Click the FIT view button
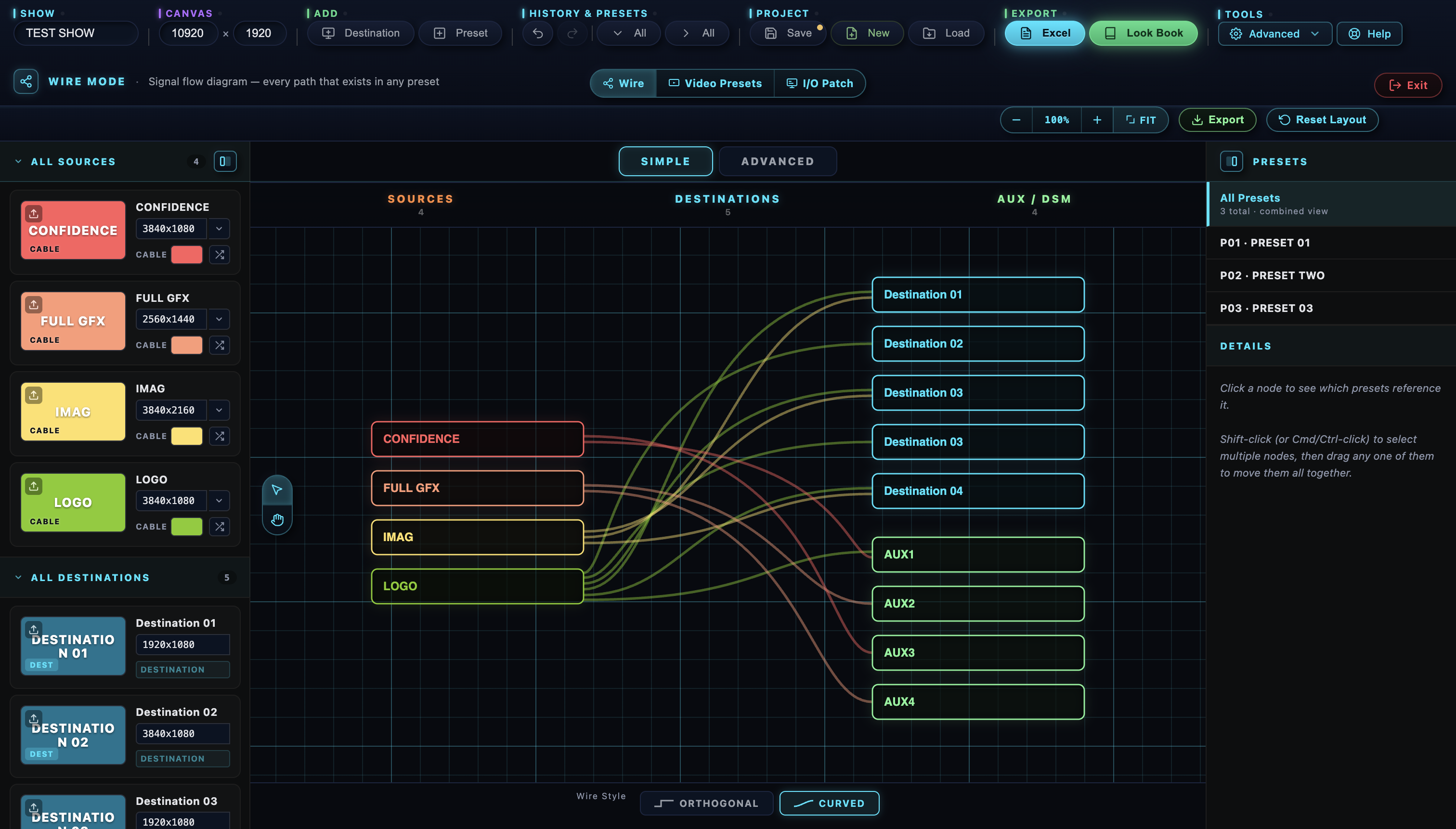This screenshot has width=1456, height=829. click(1141, 119)
